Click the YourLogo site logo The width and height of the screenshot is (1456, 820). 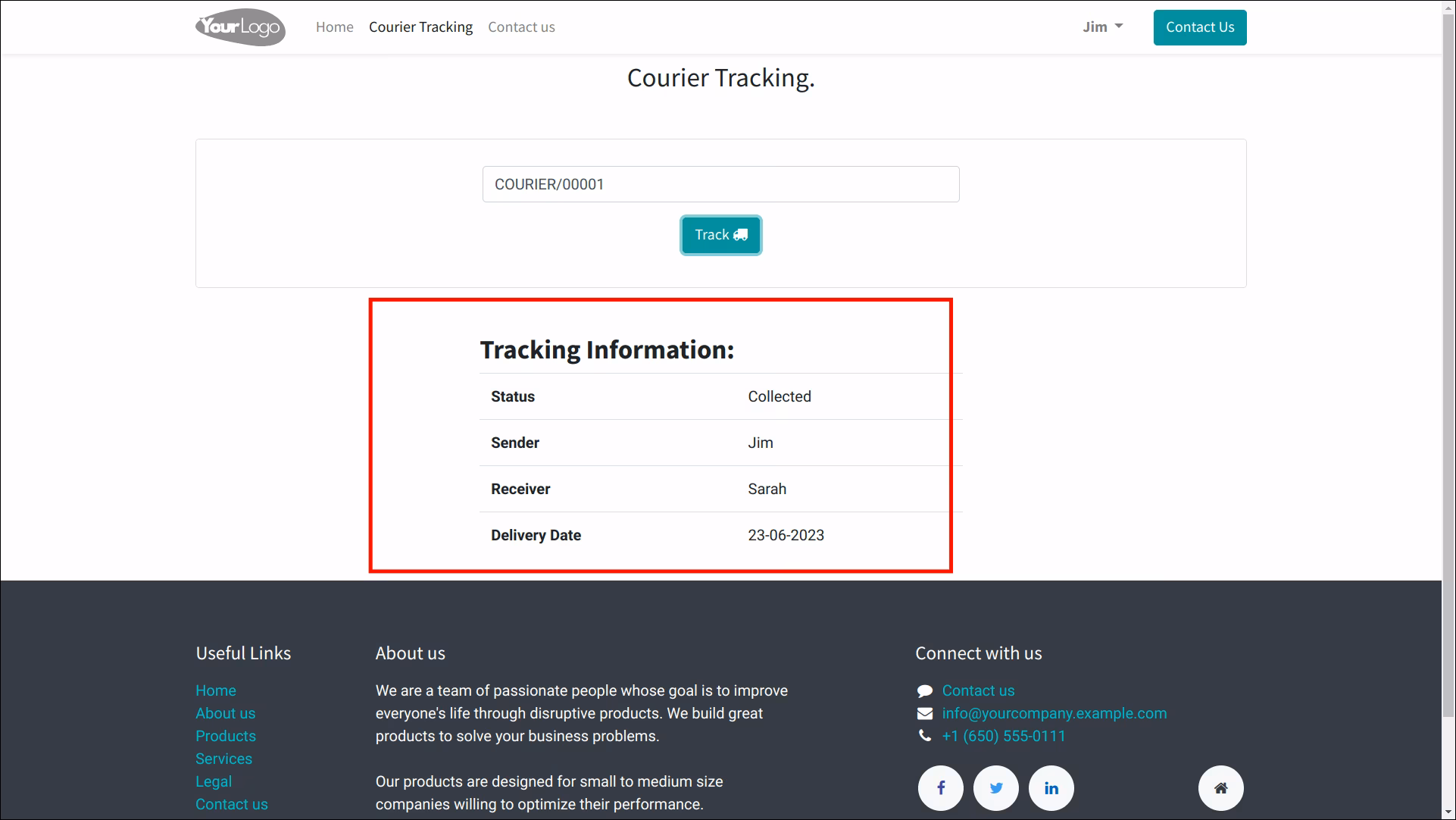click(241, 27)
